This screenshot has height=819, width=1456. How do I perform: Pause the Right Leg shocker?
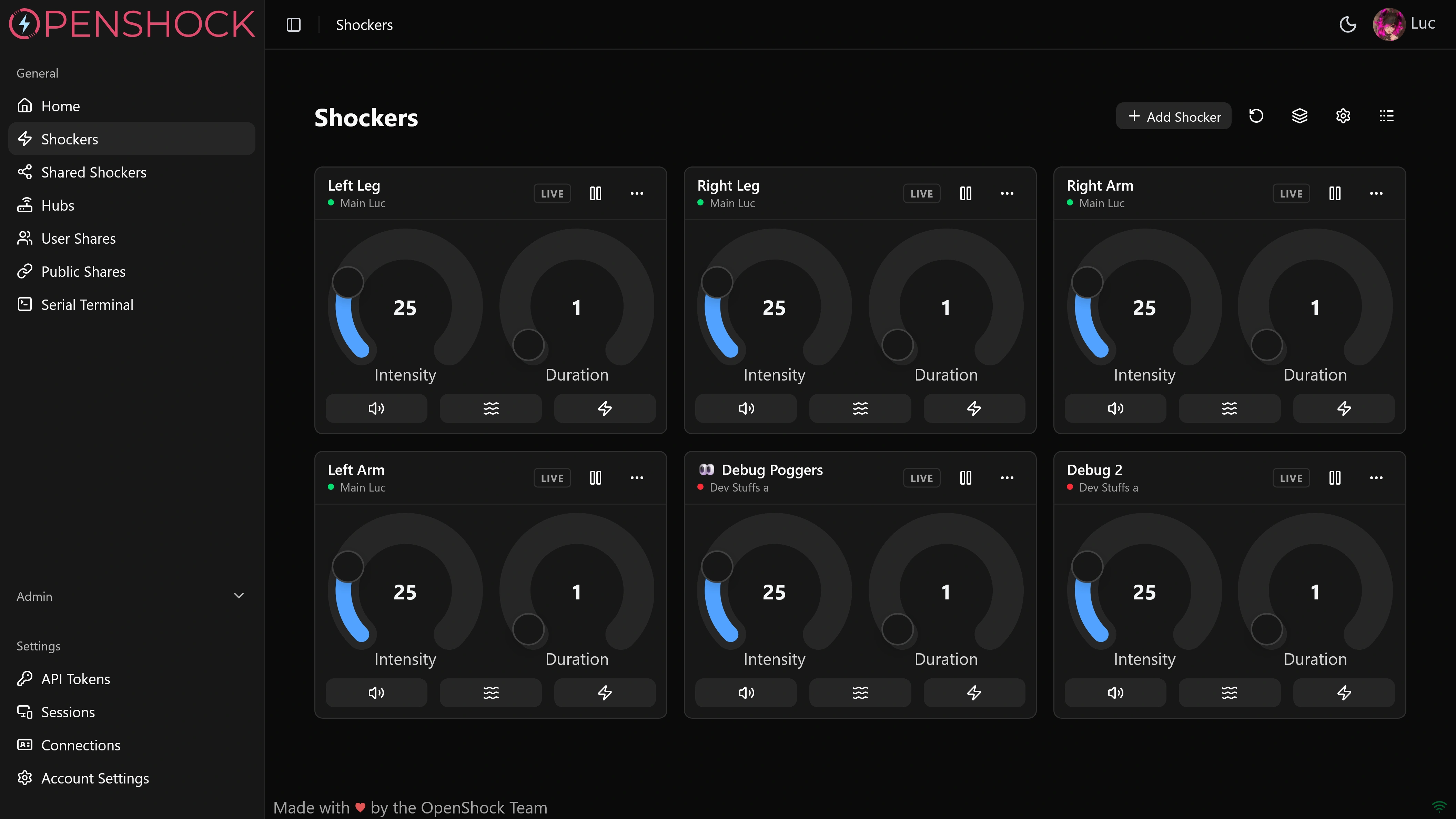coord(966,193)
